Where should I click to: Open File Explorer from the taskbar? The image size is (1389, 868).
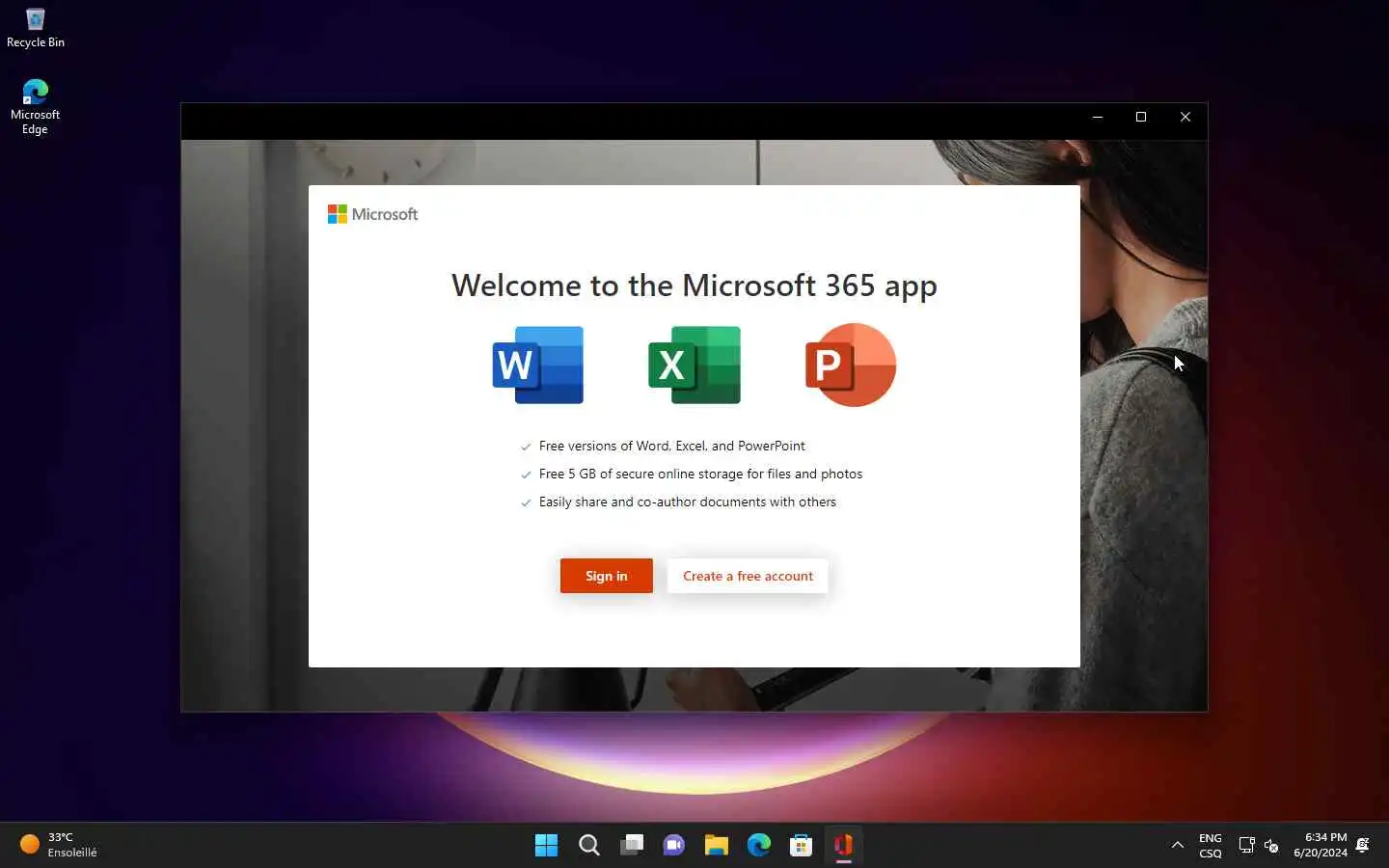[x=717, y=846]
